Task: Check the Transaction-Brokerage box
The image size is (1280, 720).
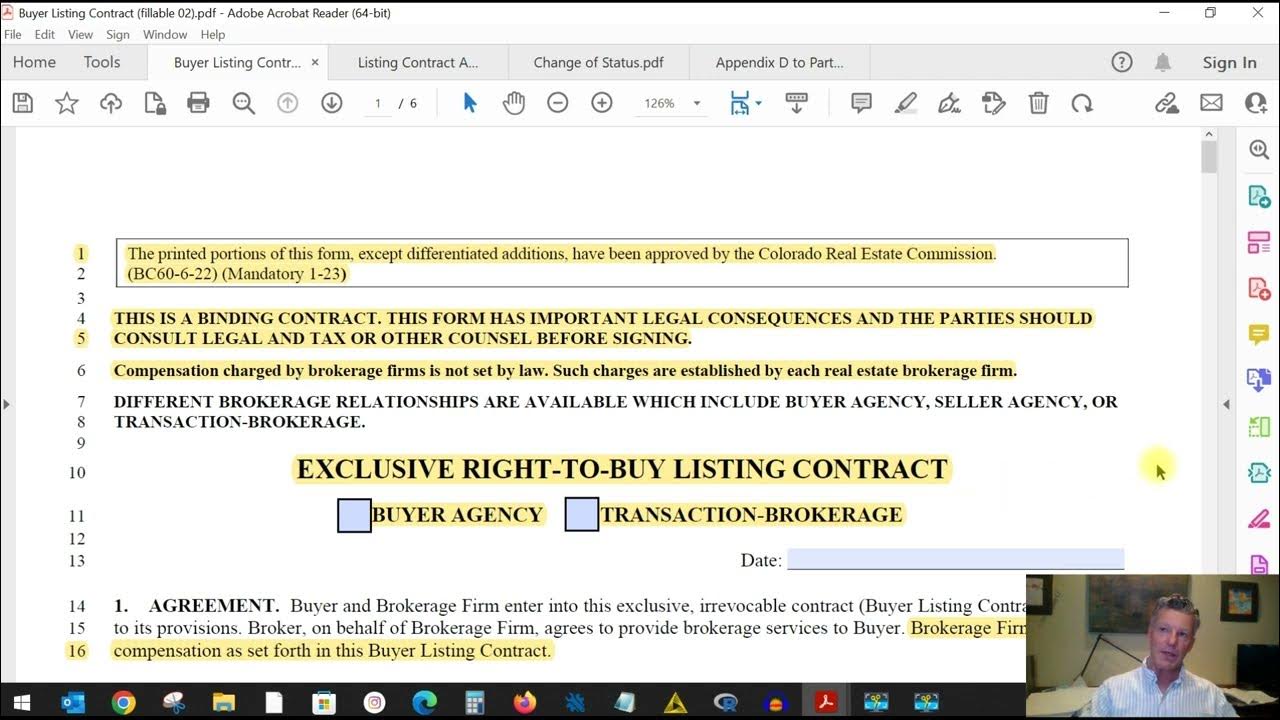Action: [582, 515]
